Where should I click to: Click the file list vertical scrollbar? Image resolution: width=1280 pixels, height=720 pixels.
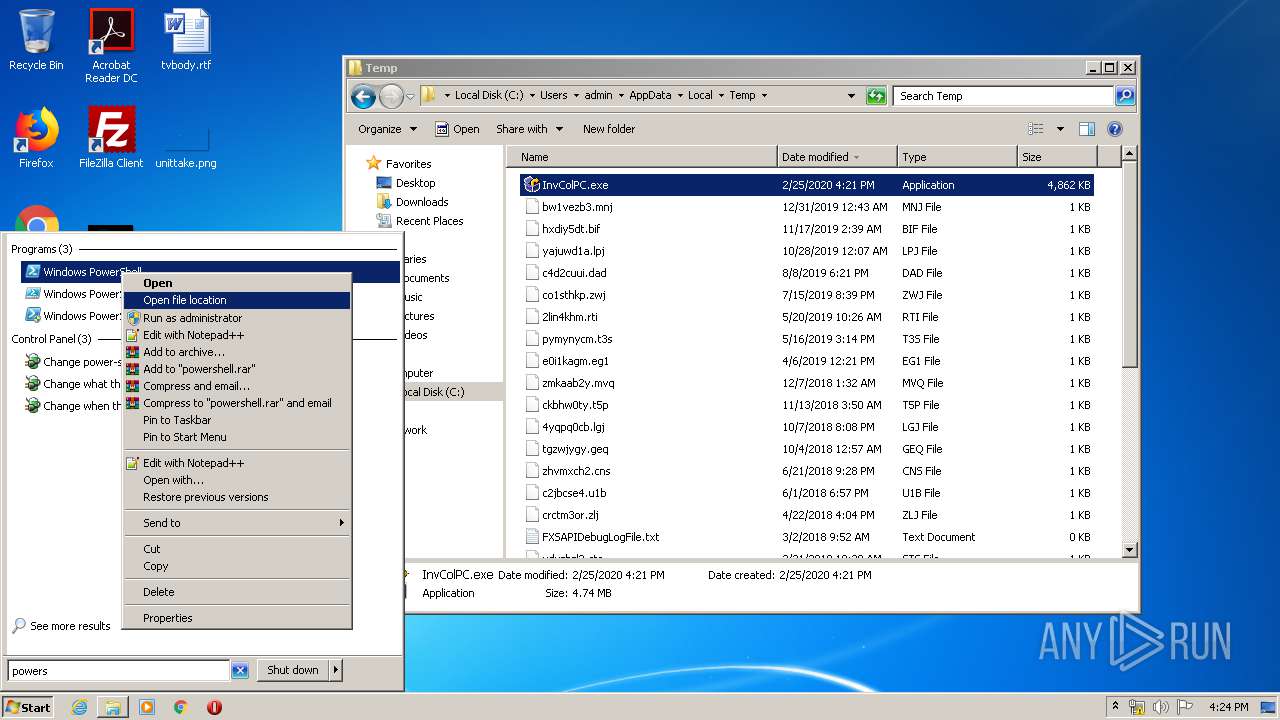tap(1129, 265)
